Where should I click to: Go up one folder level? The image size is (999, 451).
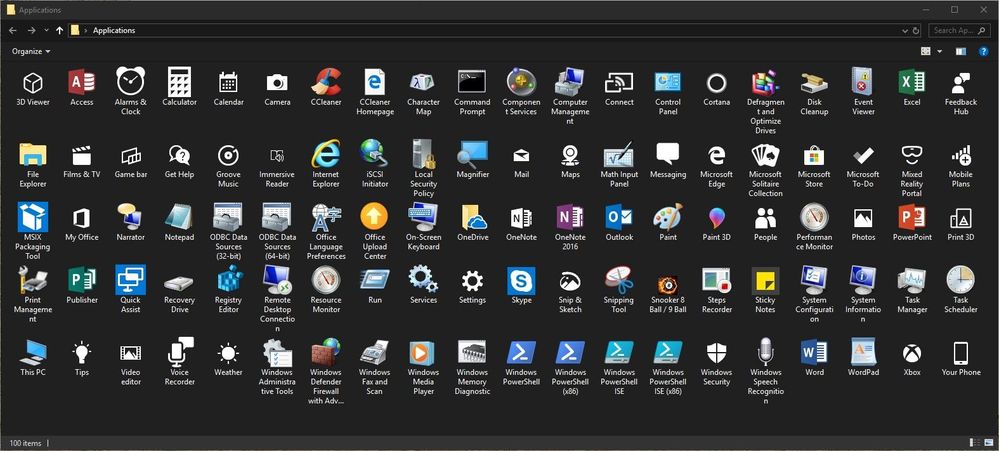click(59, 31)
